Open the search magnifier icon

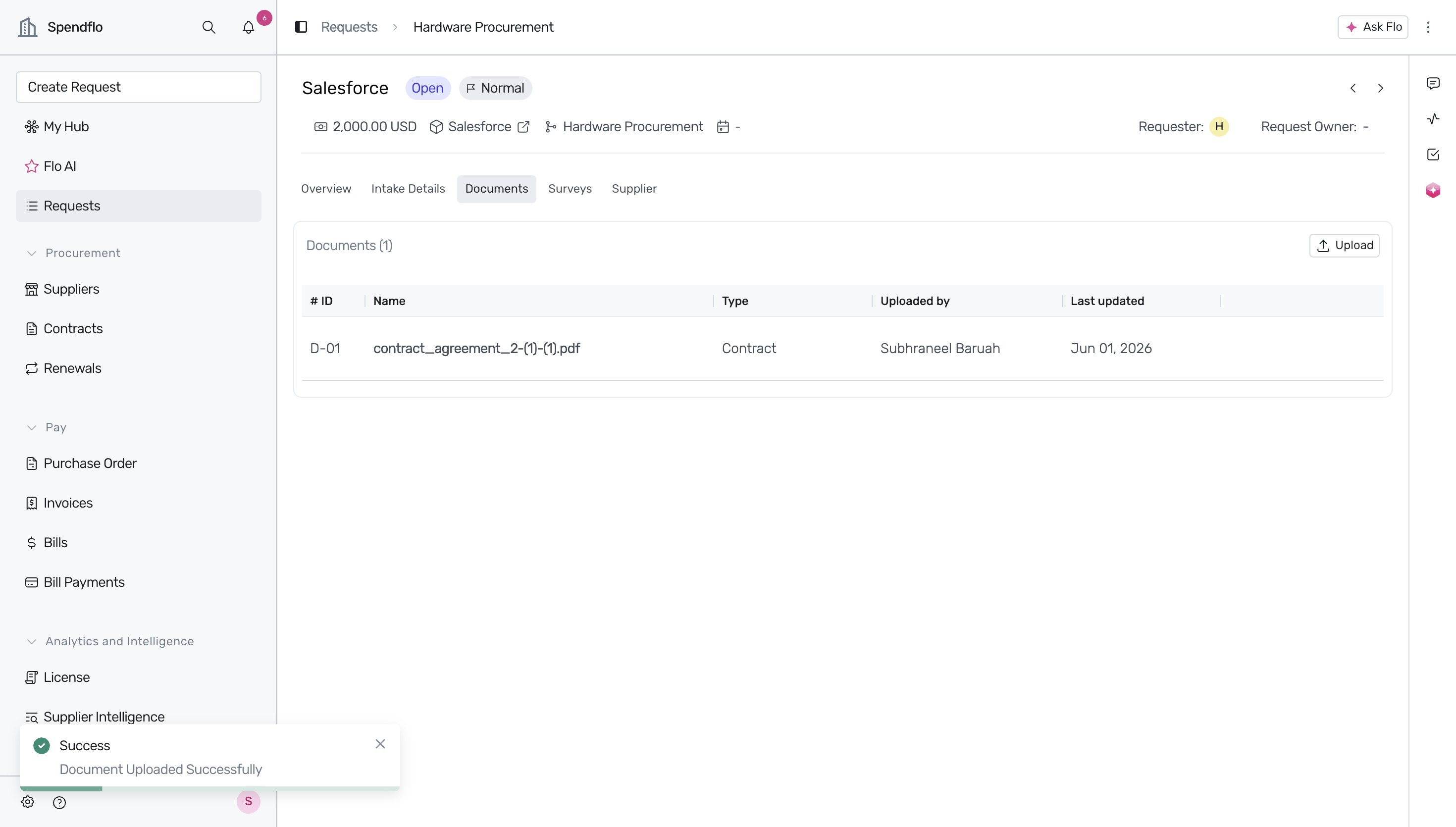point(208,27)
